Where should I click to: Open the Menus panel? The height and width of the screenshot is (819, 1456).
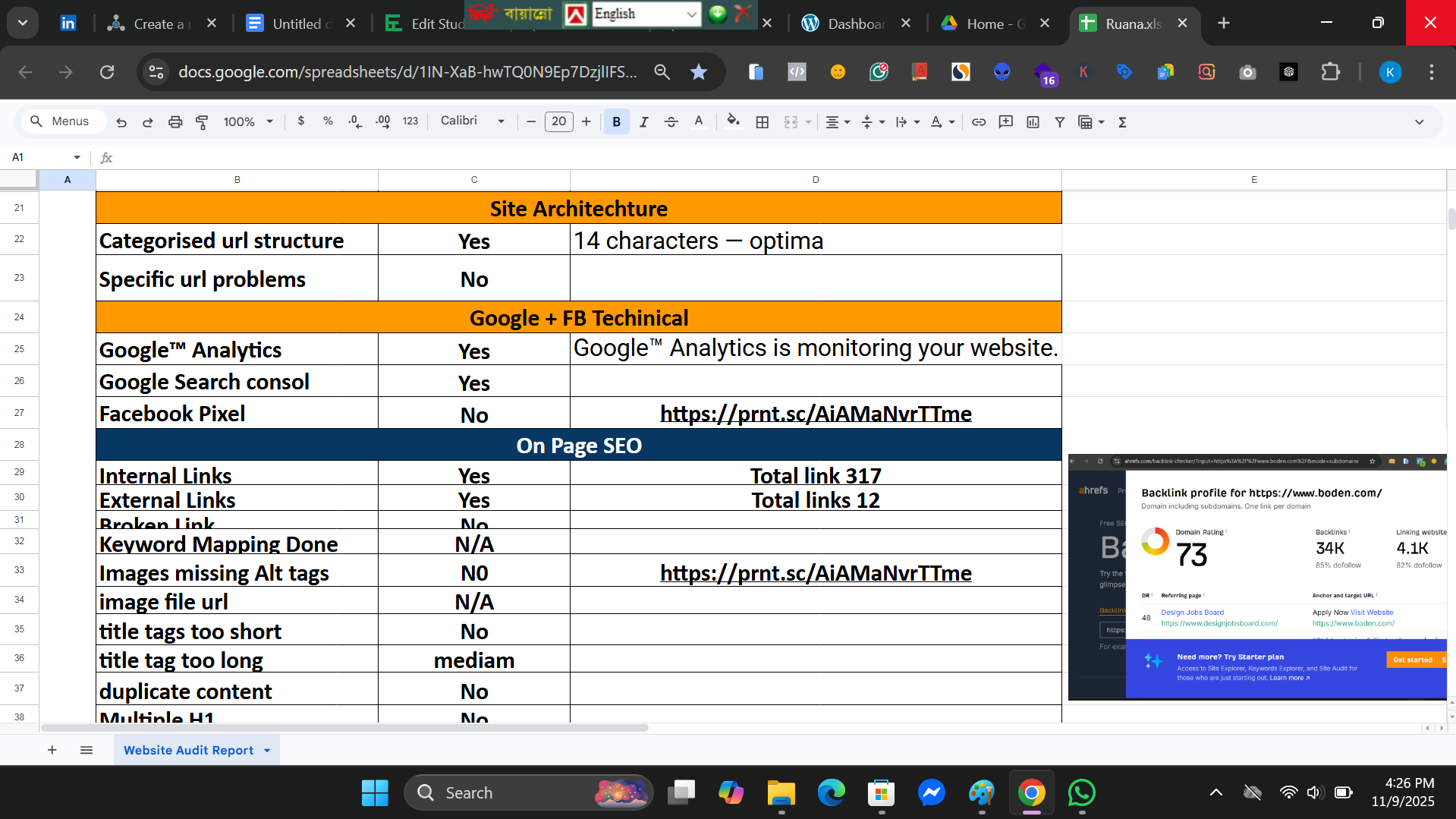click(x=62, y=121)
